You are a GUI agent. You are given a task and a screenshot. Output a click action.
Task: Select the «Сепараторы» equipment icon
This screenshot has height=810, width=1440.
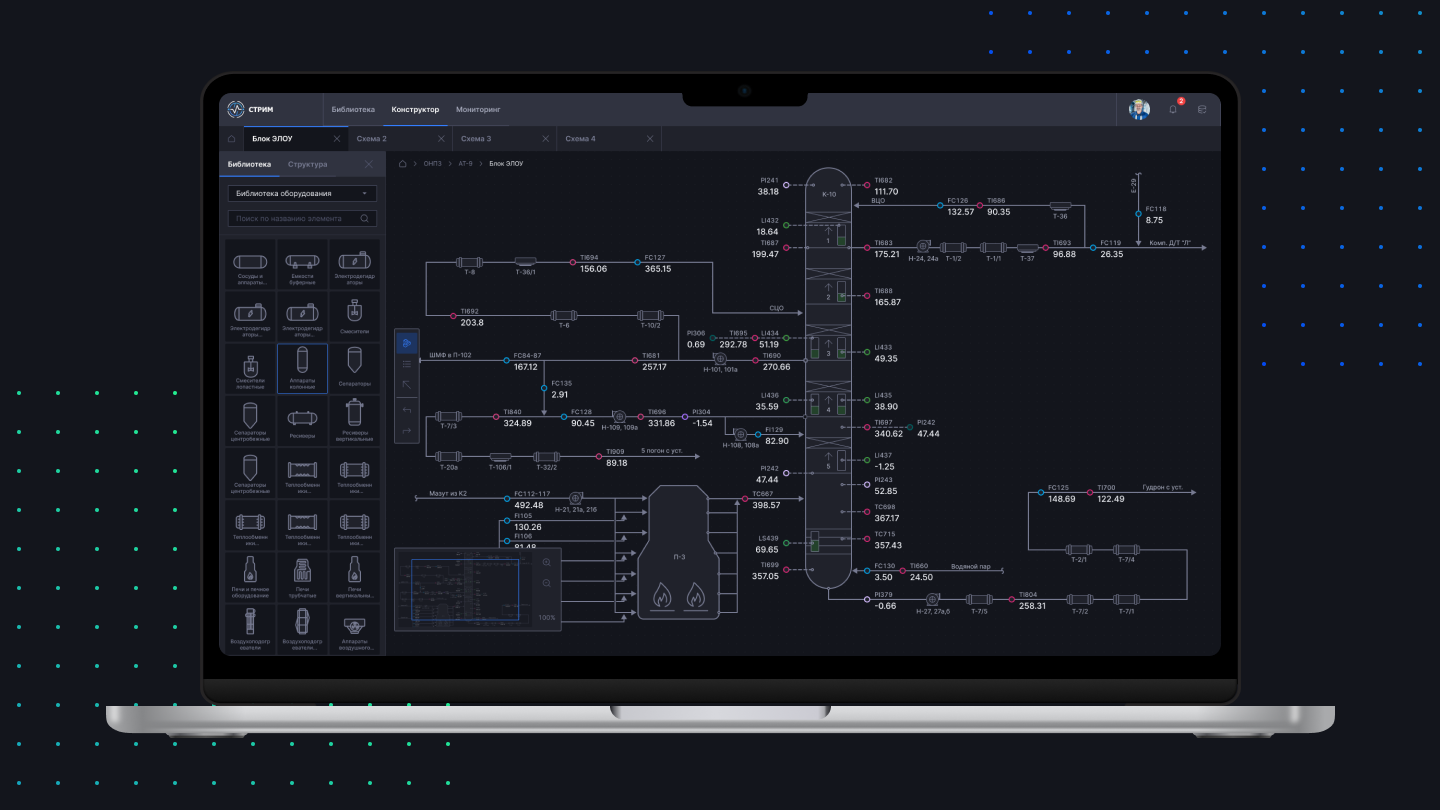pos(355,368)
